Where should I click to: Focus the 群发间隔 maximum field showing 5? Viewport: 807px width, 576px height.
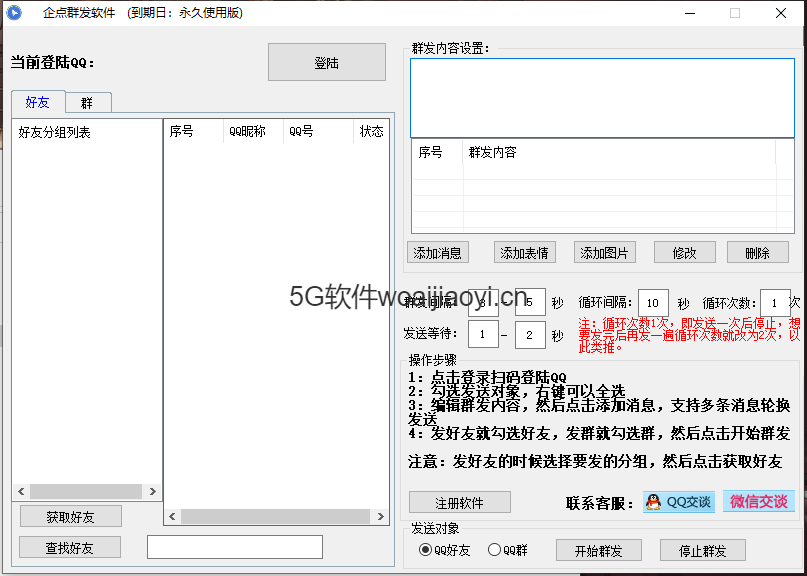tap(530, 303)
